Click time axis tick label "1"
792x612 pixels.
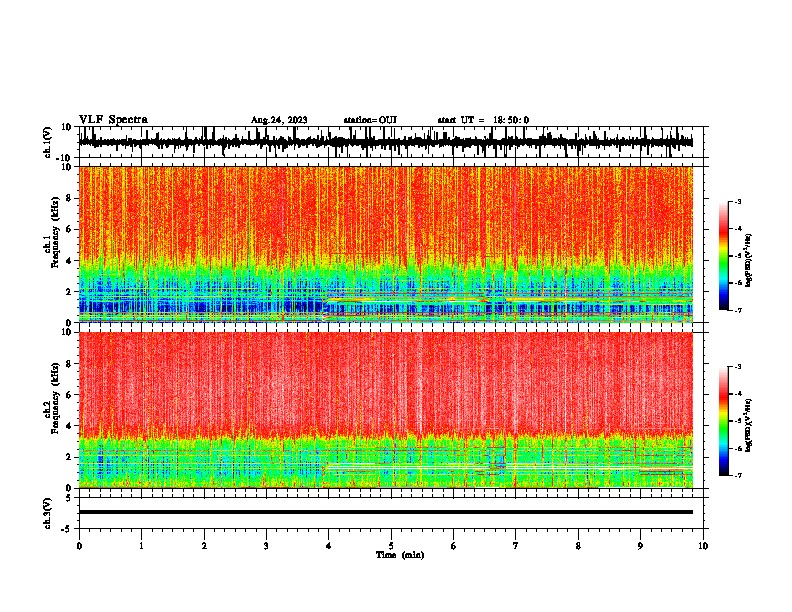point(141,546)
